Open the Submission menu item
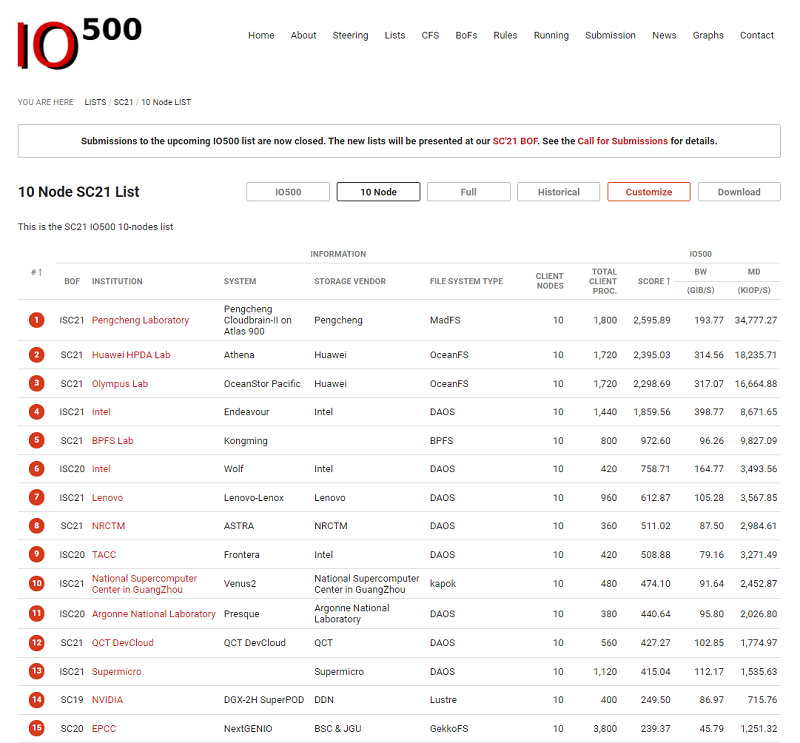The width and height of the screenshot is (800, 743). point(610,35)
